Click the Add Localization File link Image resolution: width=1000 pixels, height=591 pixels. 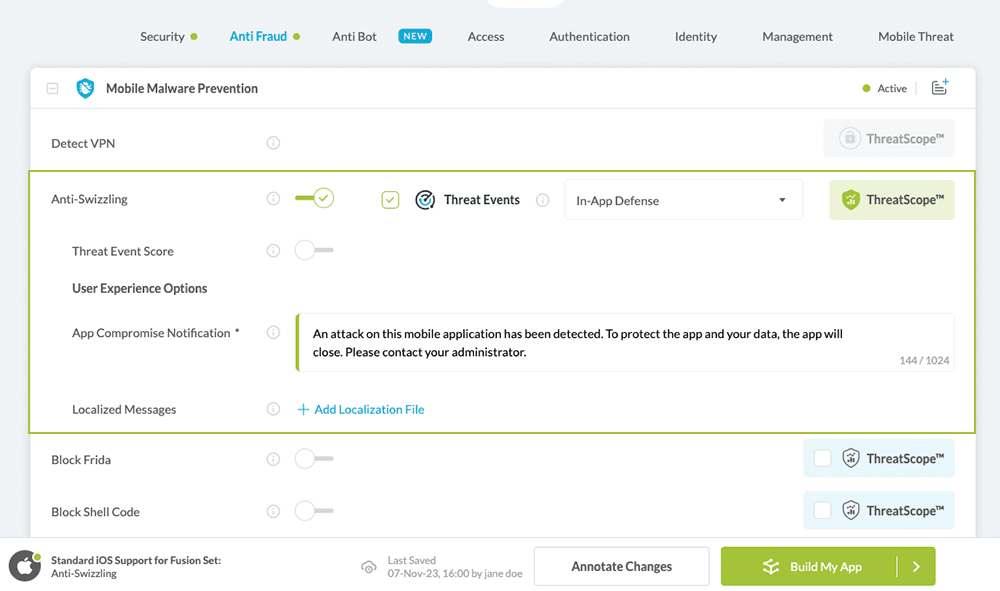[x=361, y=409]
